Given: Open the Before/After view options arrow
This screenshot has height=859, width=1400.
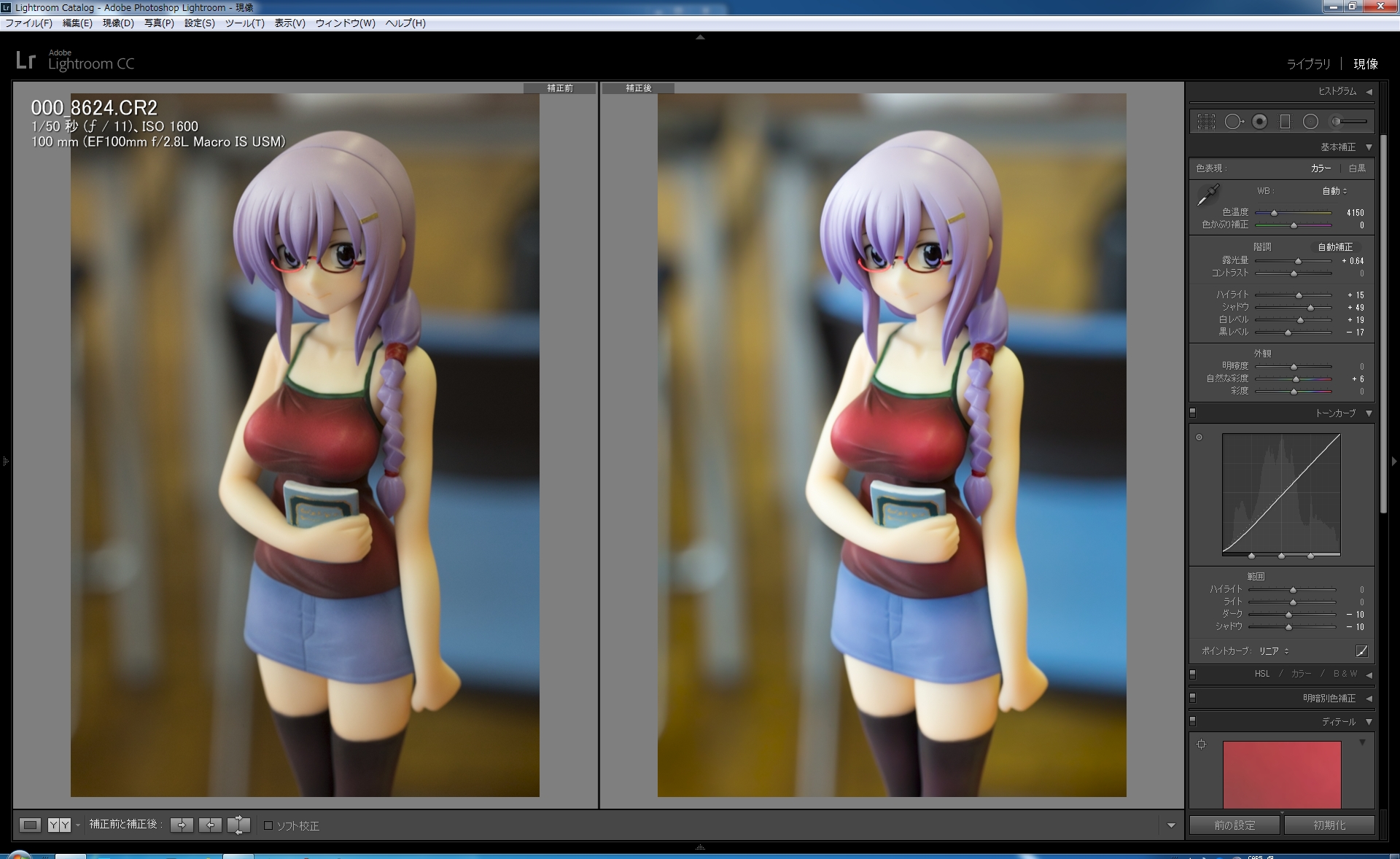Looking at the screenshot, I should 77,825.
